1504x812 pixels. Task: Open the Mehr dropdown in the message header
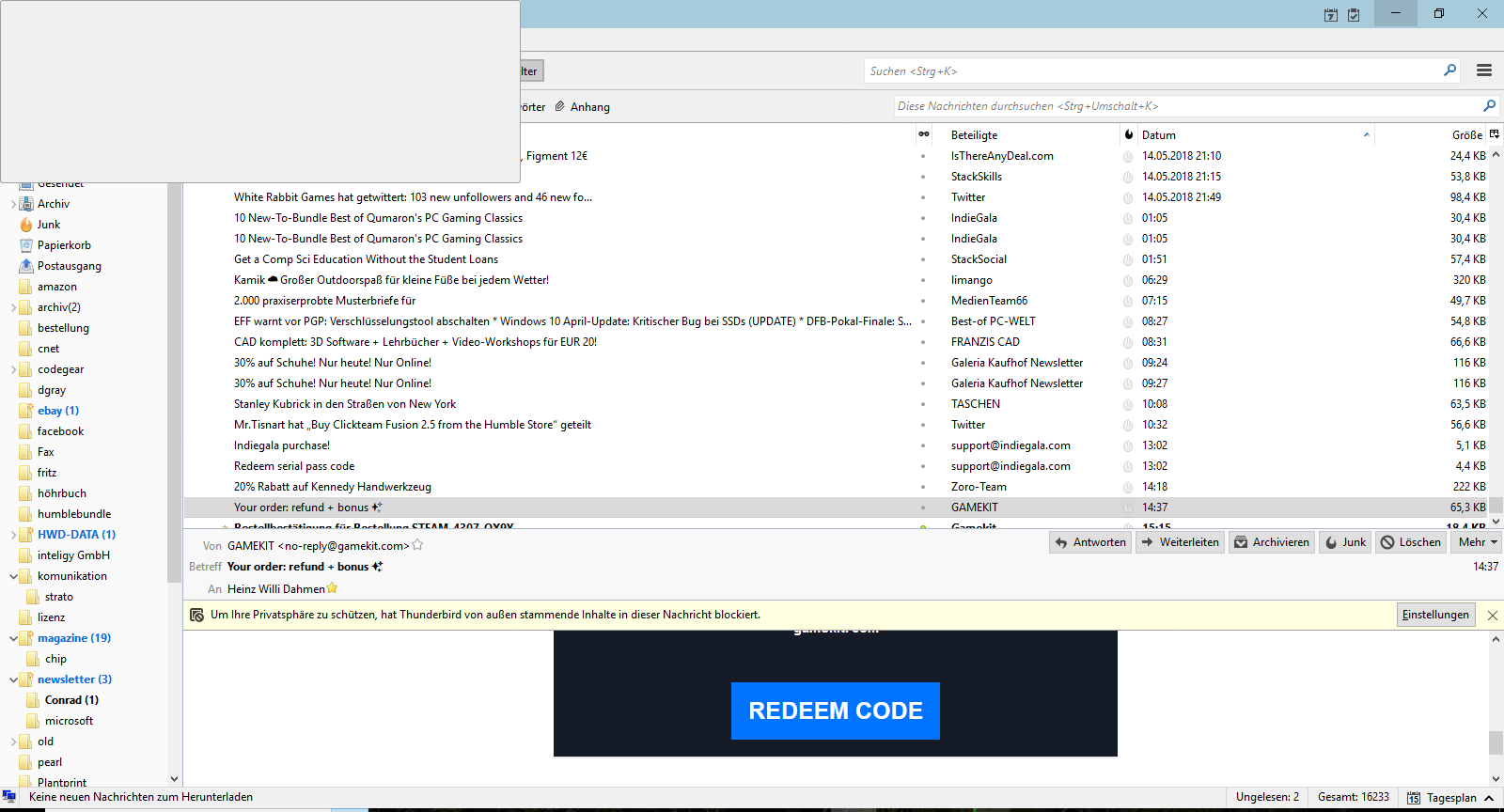[1477, 542]
